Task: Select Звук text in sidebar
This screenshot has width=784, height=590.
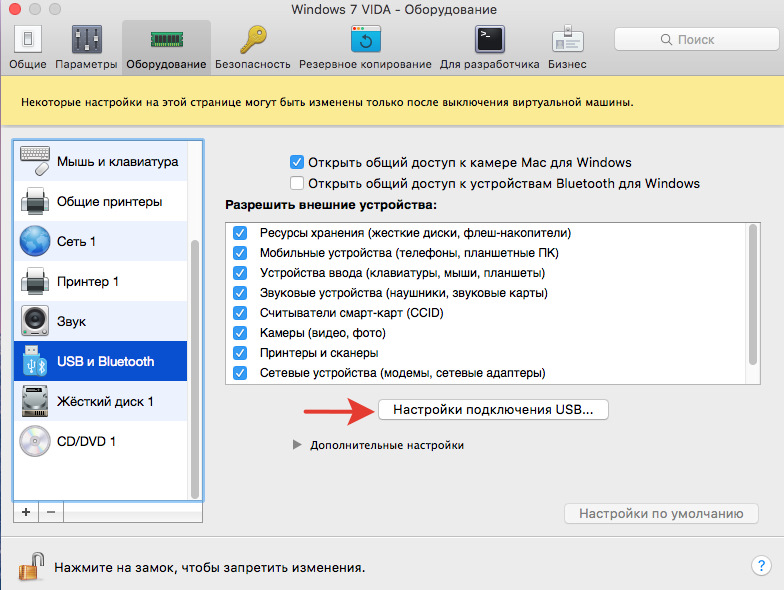Action: click(x=72, y=322)
